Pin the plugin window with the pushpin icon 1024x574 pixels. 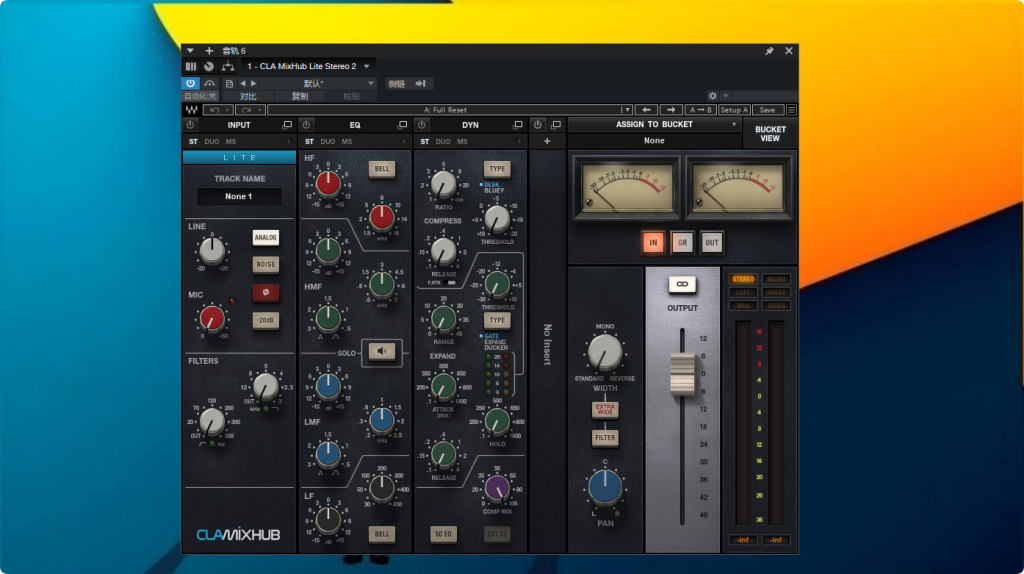coord(769,51)
